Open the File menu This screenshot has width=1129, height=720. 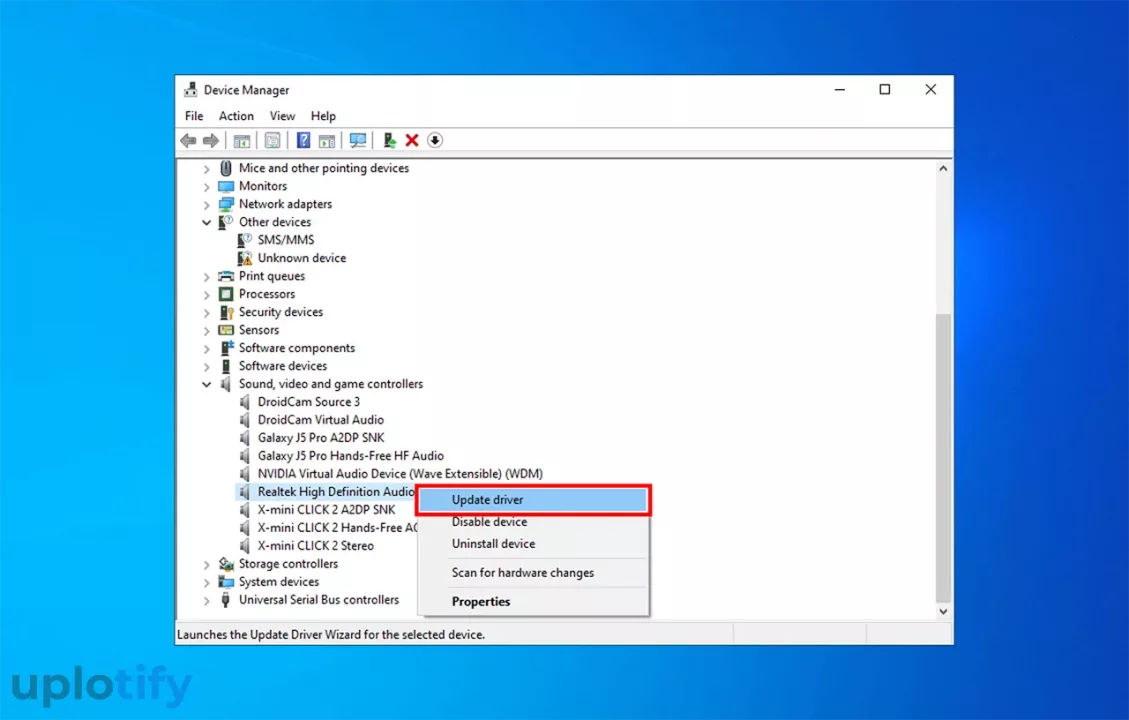click(194, 116)
